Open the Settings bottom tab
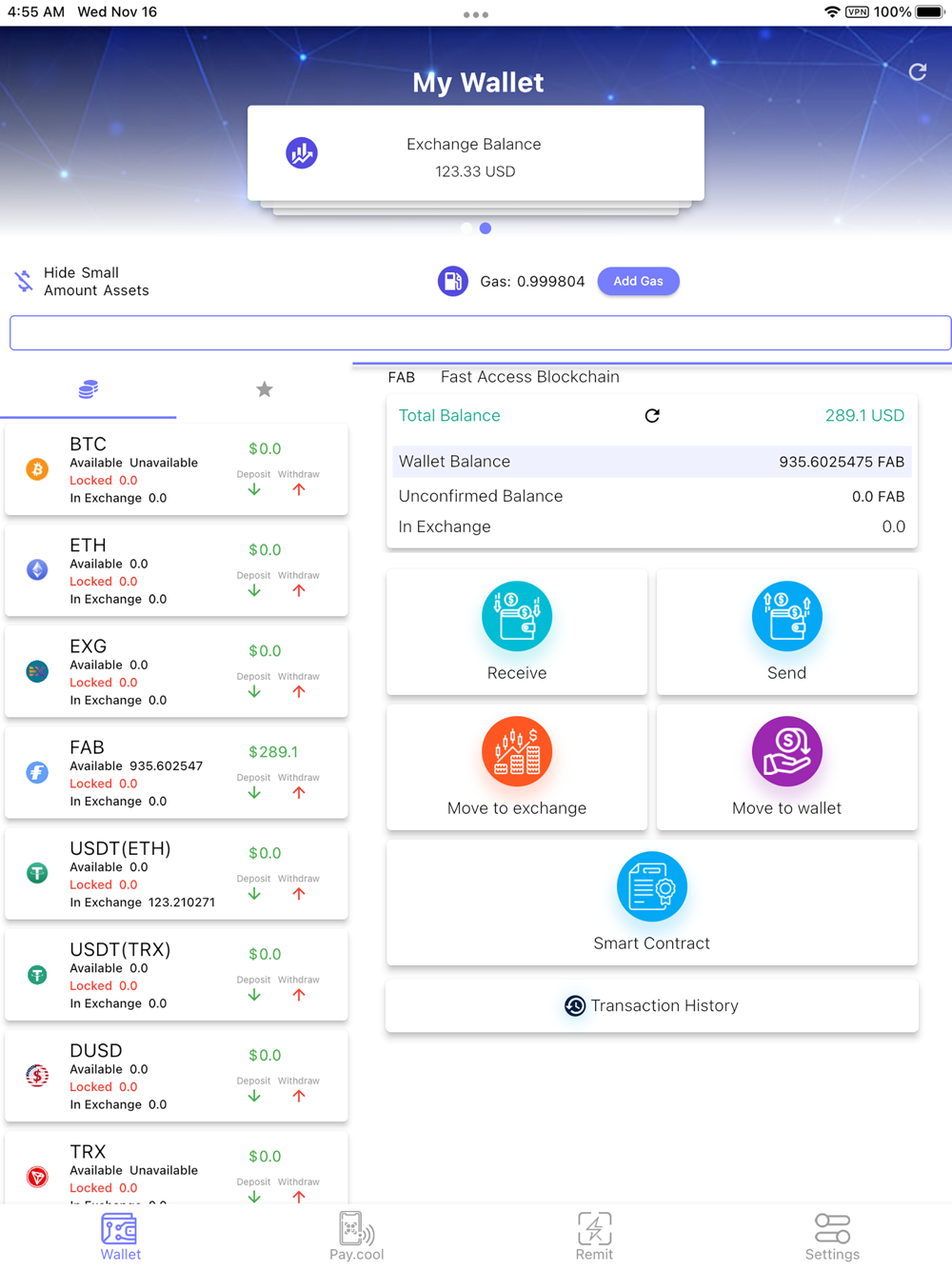 click(832, 1237)
